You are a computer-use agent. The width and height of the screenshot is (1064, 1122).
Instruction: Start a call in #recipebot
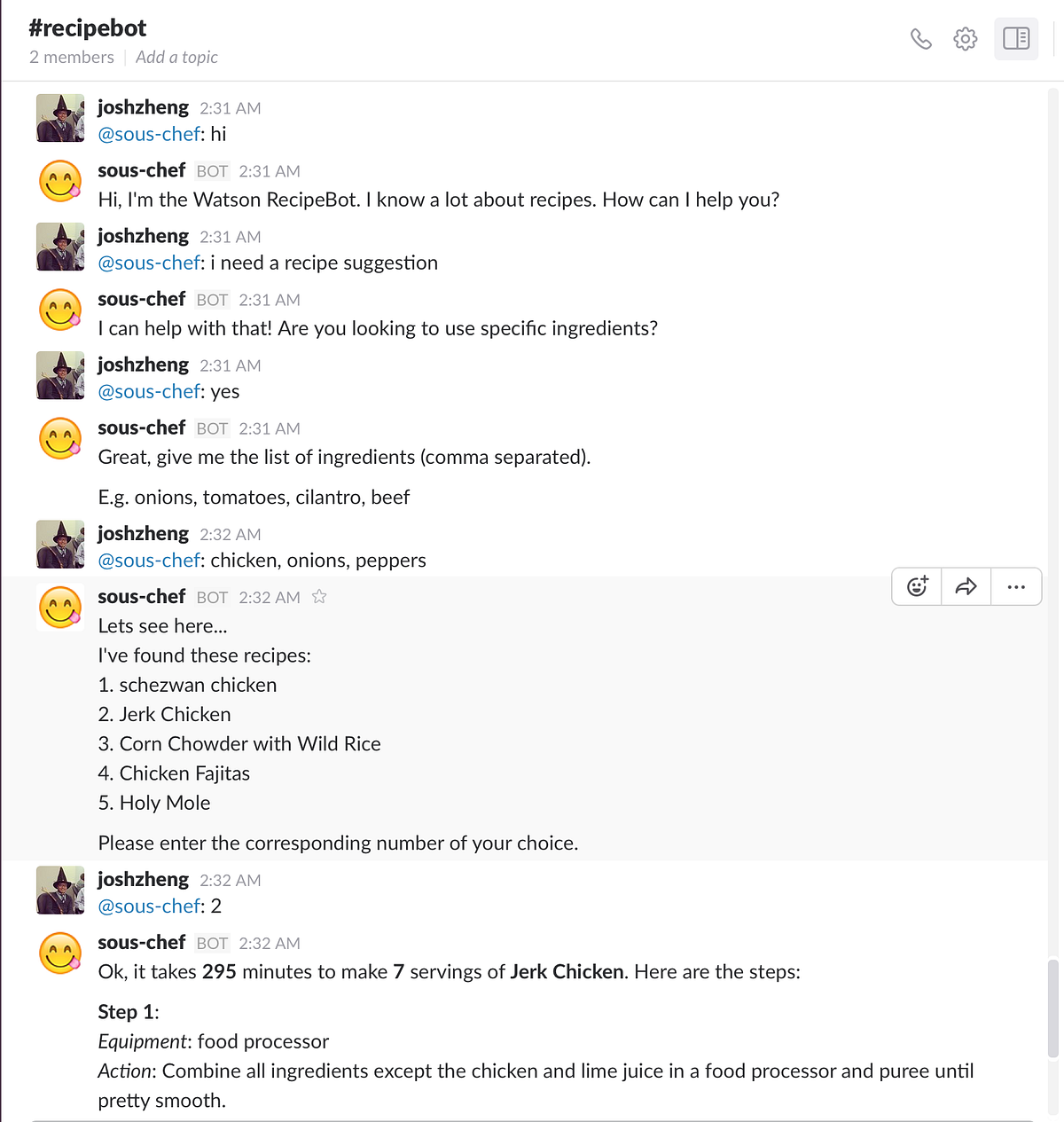921,39
